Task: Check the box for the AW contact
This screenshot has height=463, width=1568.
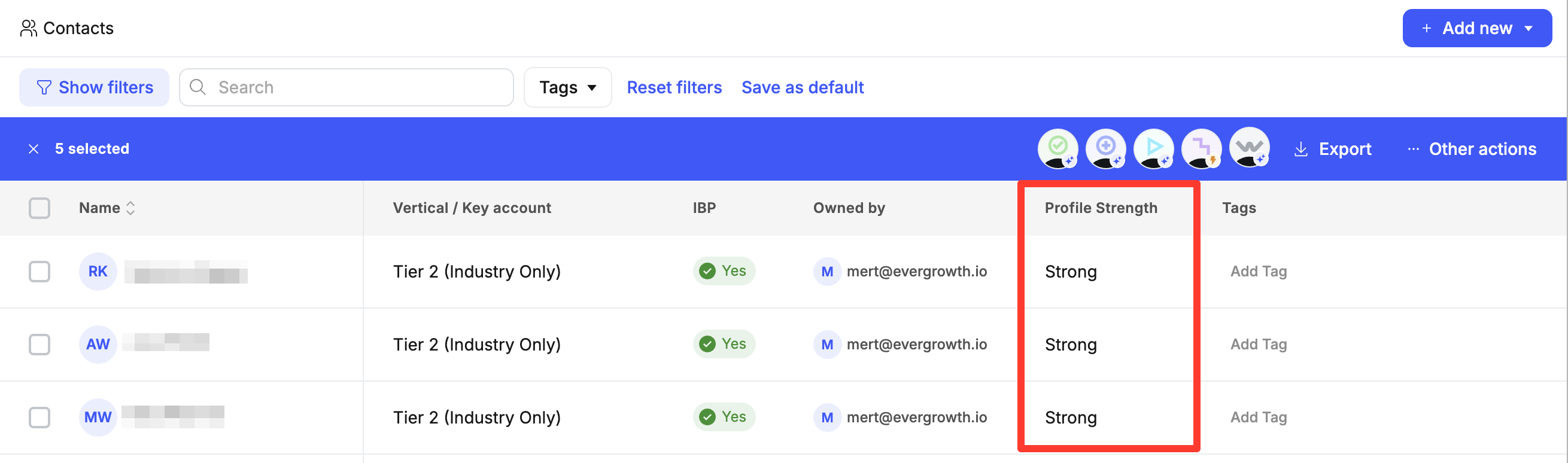Action: 39,345
